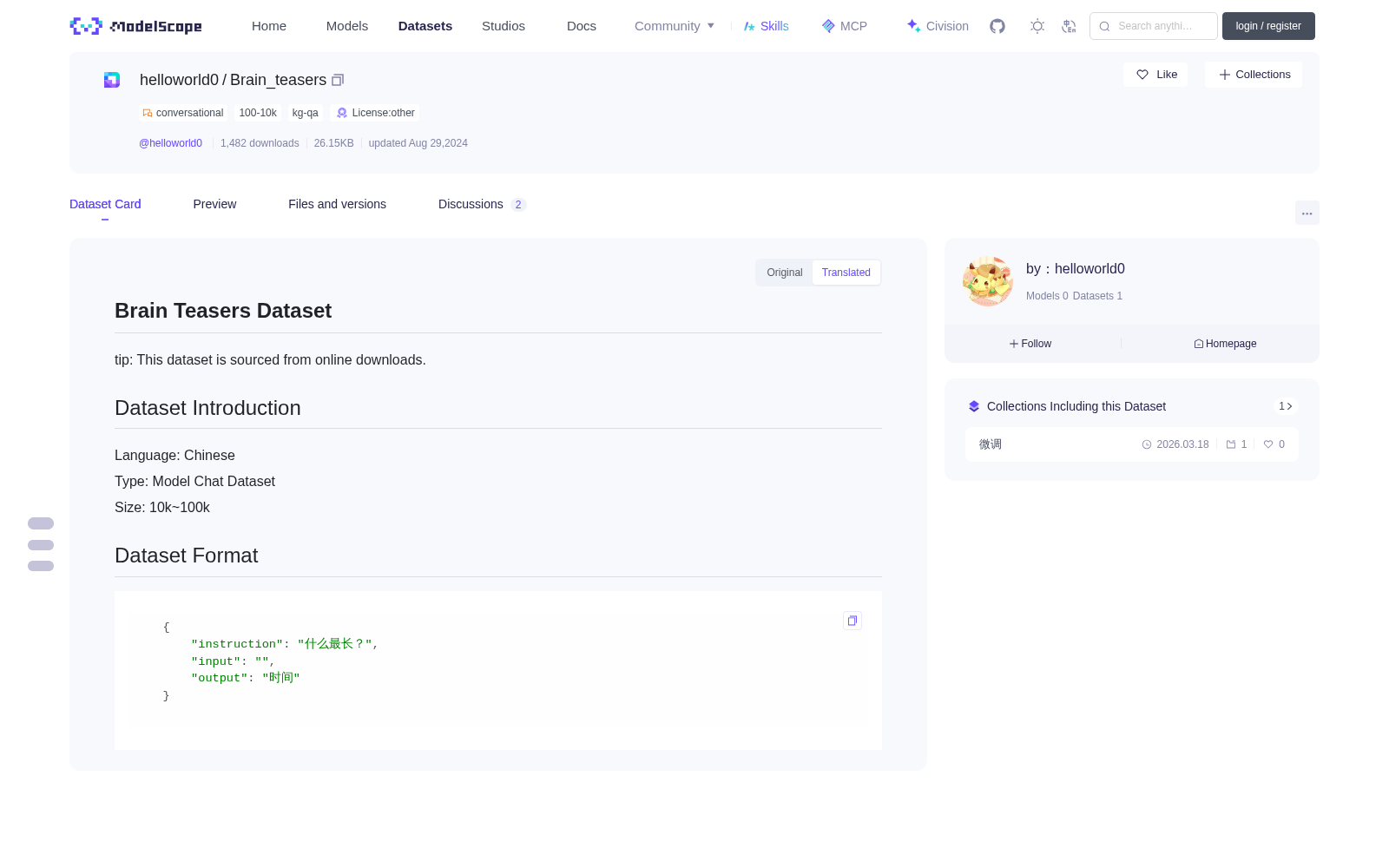This screenshot has height=868, width=1389.
Task: Open the 微调 collection entry
Action: pos(1132,444)
